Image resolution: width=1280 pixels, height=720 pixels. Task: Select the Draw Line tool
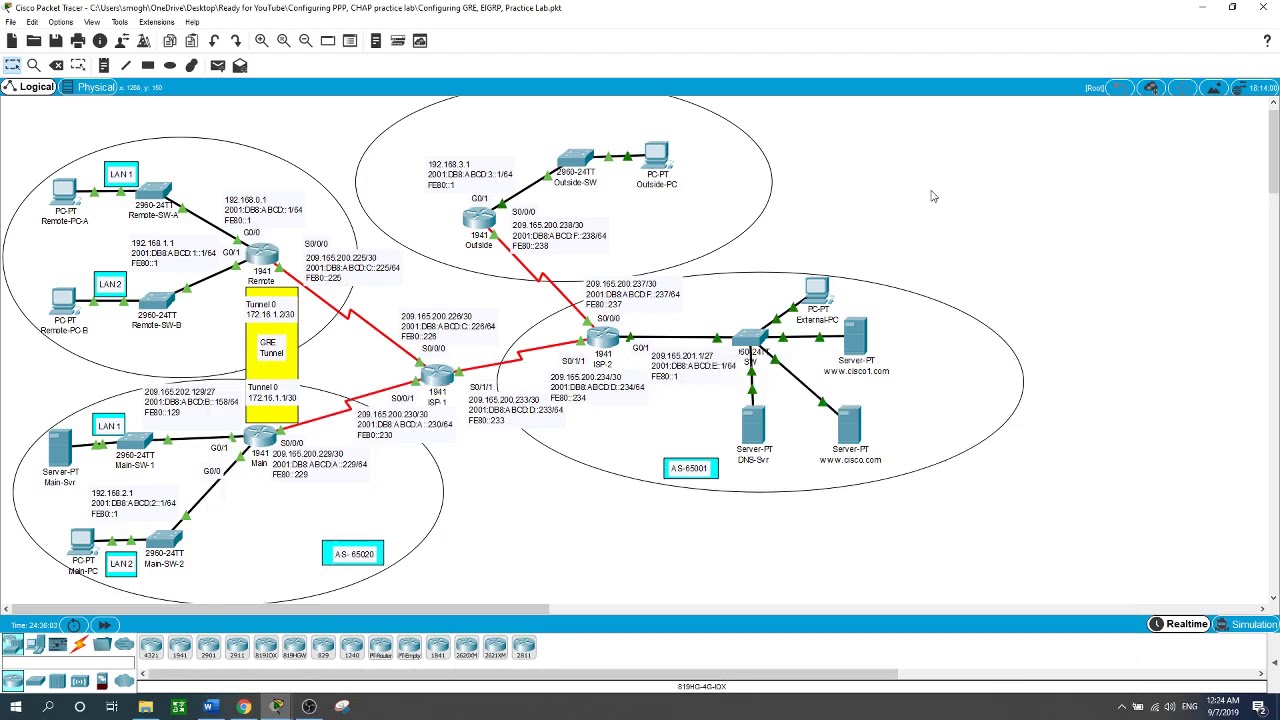pyautogui.click(x=126, y=65)
